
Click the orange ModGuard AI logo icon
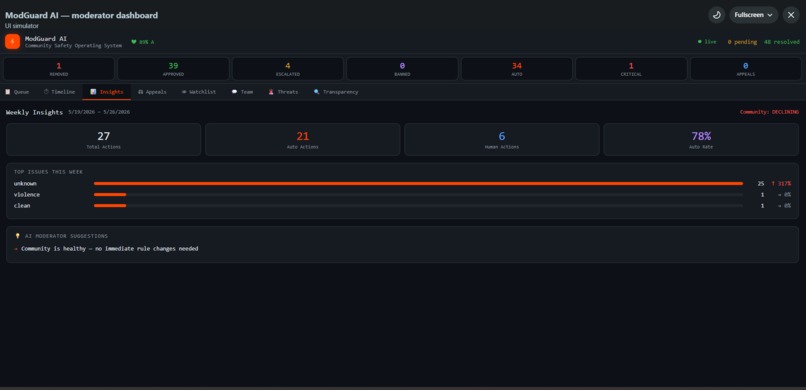[12, 42]
